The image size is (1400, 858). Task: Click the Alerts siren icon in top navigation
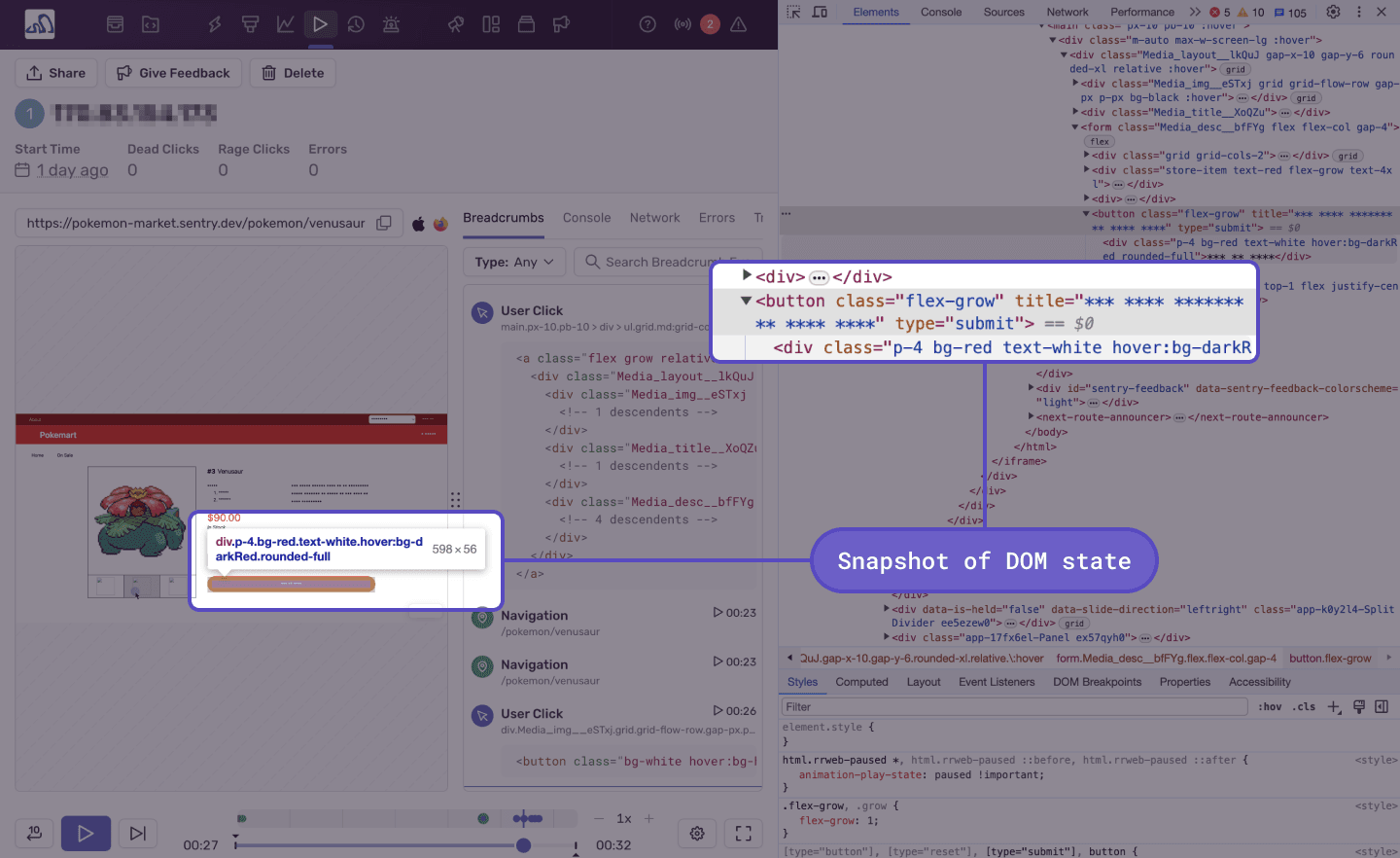pos(391,24)
